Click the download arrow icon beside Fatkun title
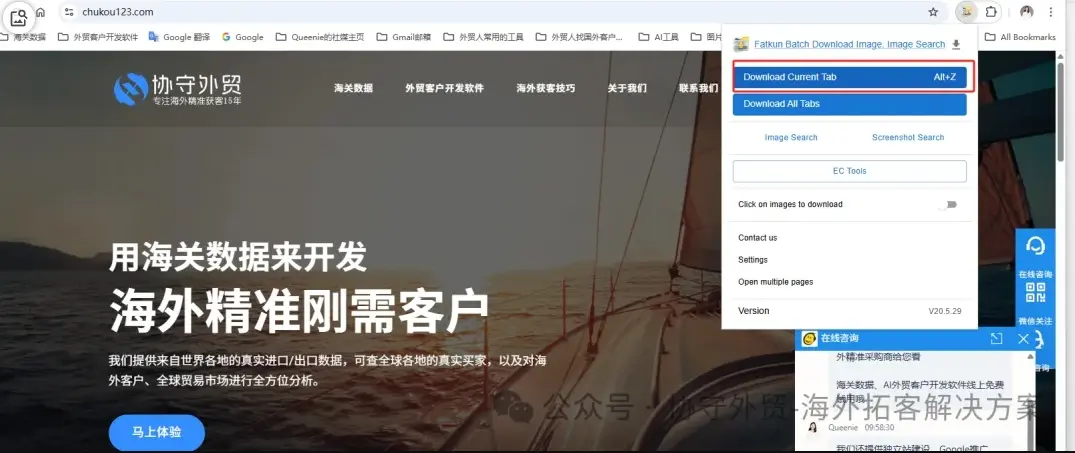The height and width of the screenshot is (453, 1075). tap(956, 44)
